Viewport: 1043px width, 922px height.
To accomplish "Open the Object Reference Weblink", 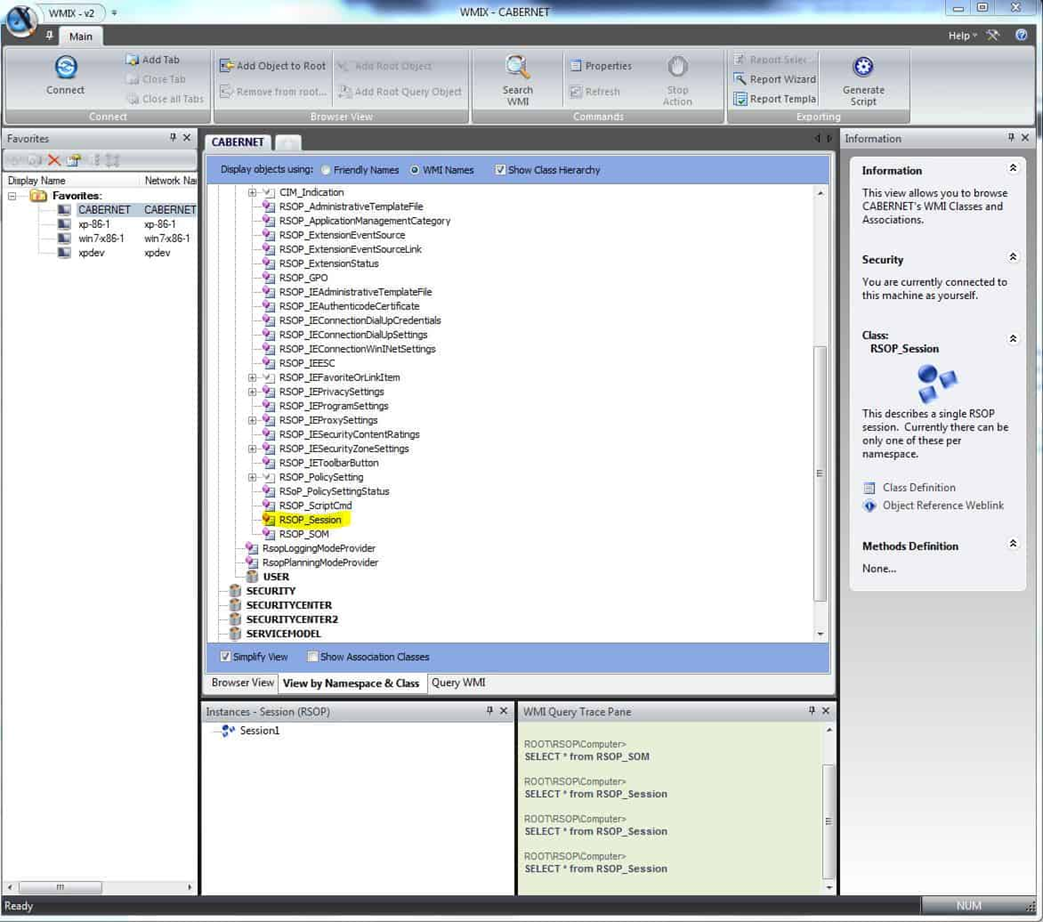I will [942, 506].
